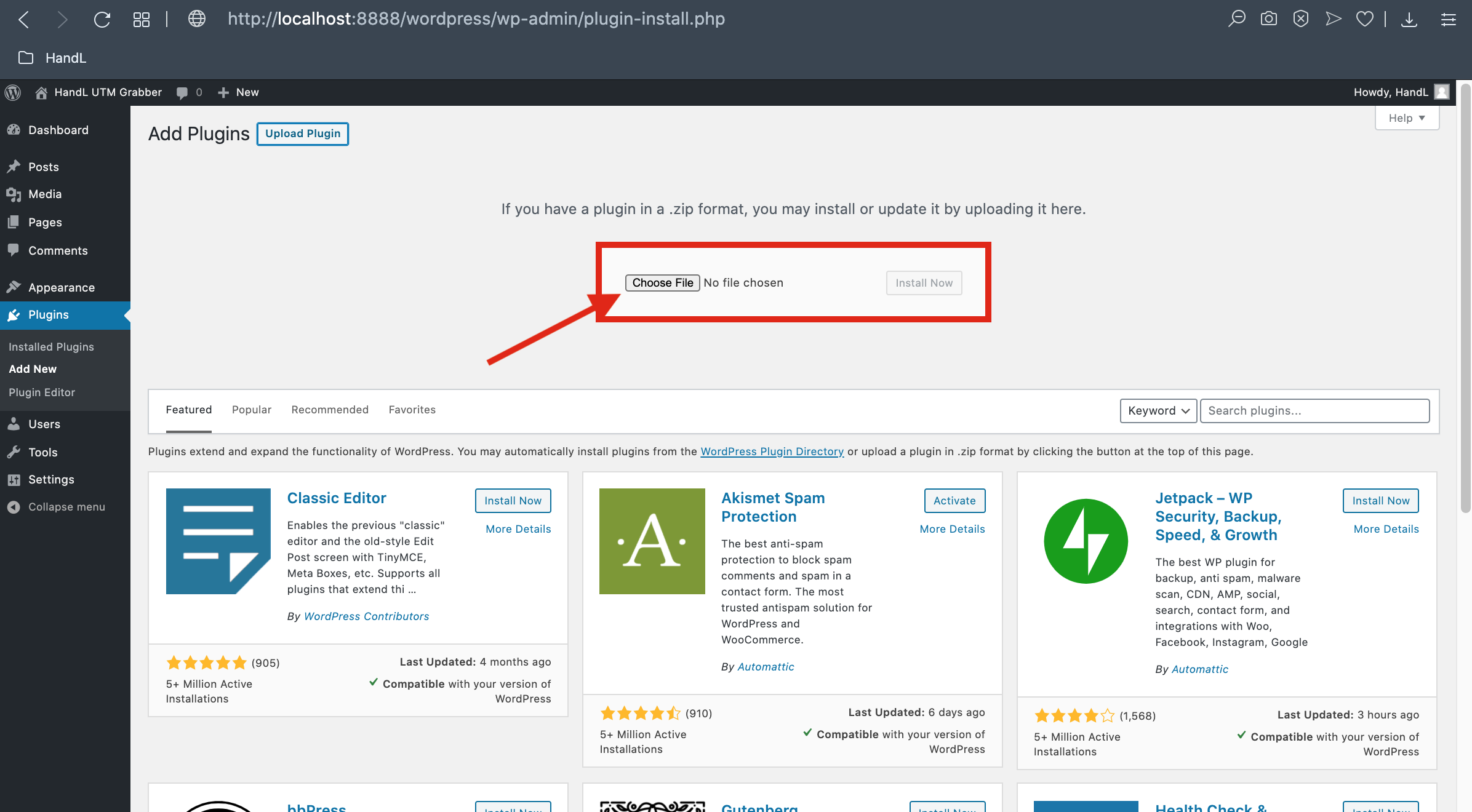This screenshot has width=1472, height=812.
Task: Click the WordPress logo icon in admin bar
Action: point(13,92)
